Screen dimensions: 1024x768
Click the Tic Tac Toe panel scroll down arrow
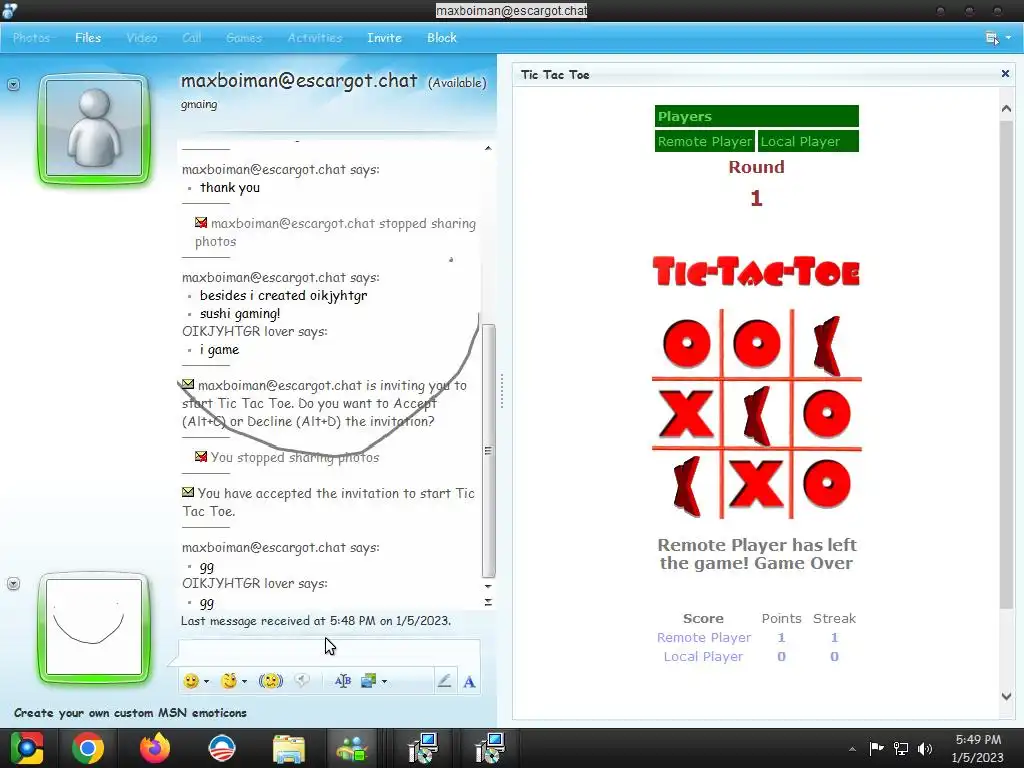point(1006,696)
